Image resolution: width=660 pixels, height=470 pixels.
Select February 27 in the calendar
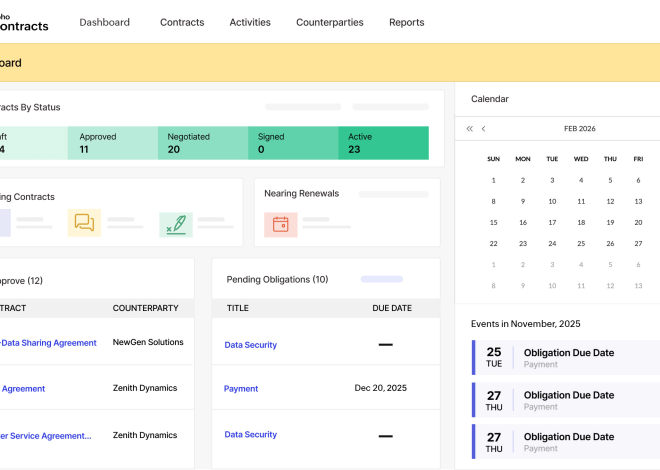tap(638, 244)
